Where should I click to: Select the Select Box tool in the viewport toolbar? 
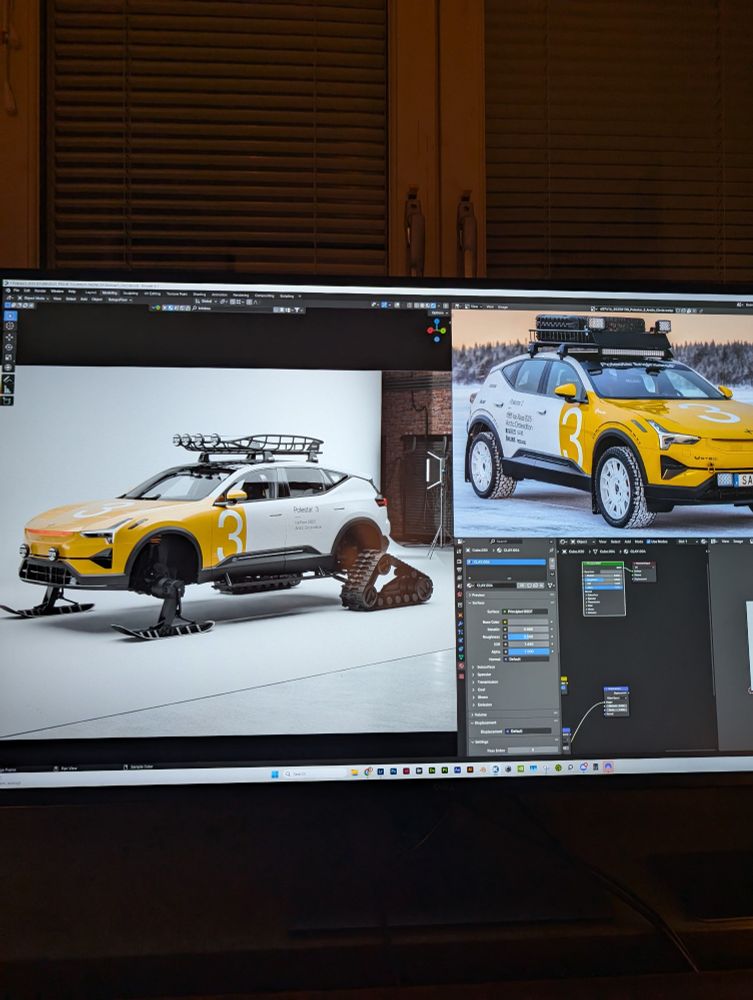coord(10,316)
